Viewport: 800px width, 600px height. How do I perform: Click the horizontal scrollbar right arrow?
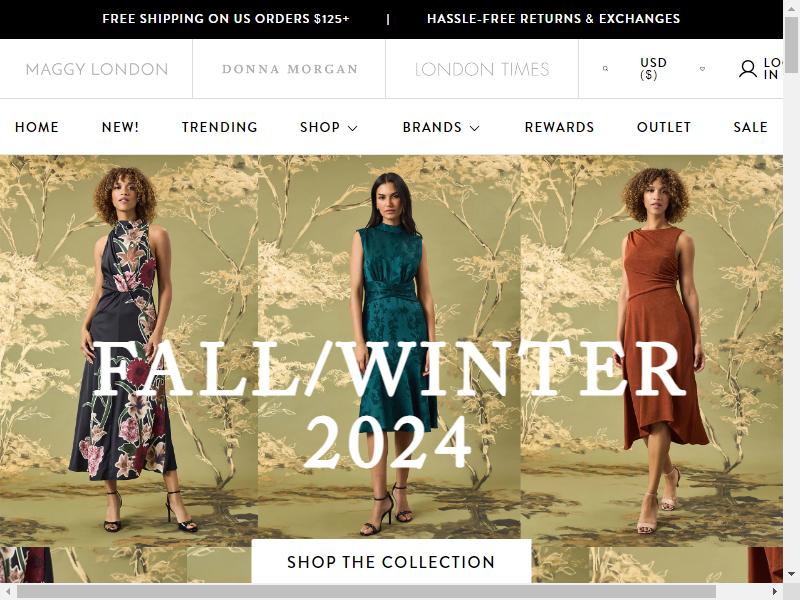coord(775,592)
